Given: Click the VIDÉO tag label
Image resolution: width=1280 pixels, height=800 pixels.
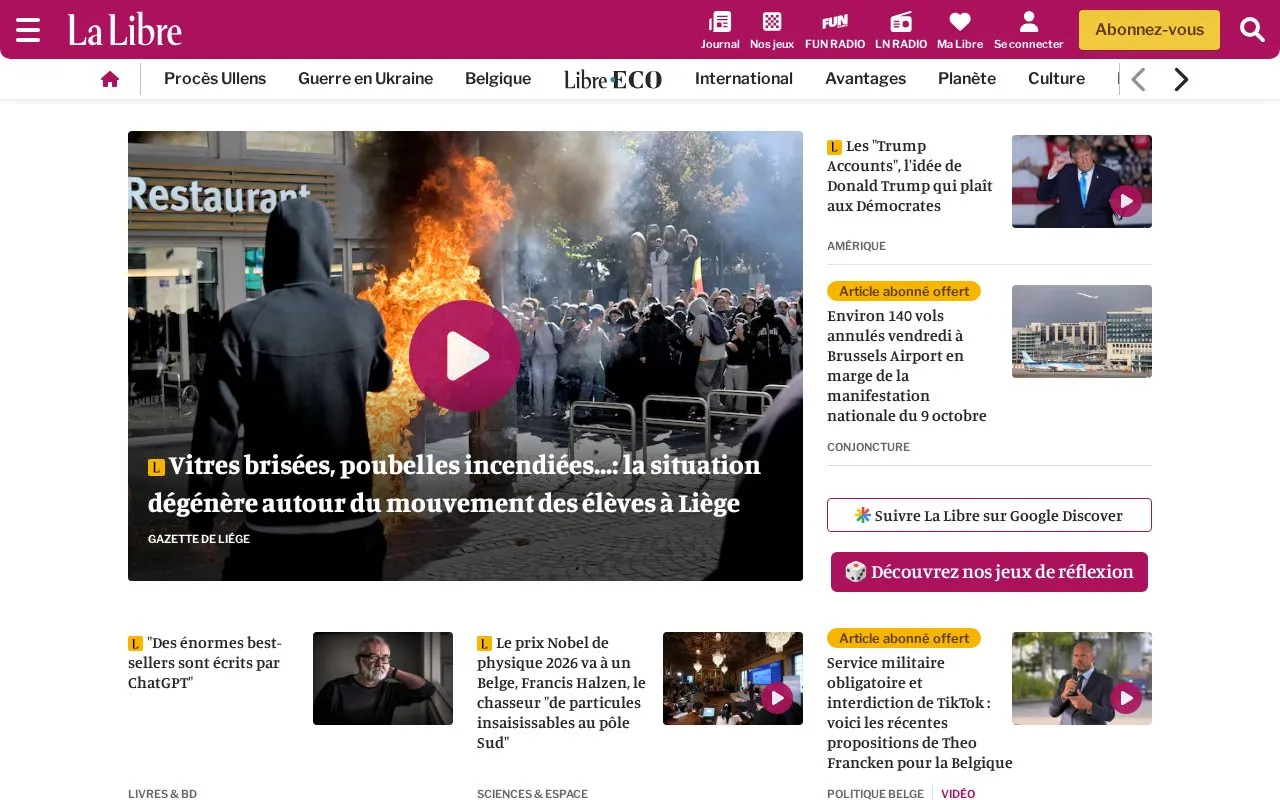Looking at the screenshot, I should coord(958,794).
